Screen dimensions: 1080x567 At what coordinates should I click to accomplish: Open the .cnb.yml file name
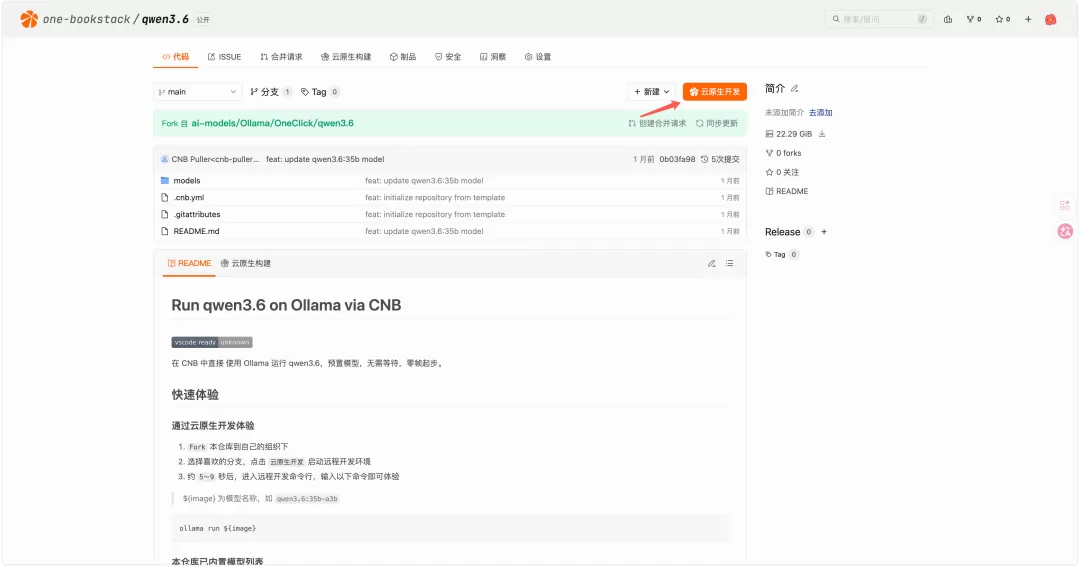click(189, 198)
